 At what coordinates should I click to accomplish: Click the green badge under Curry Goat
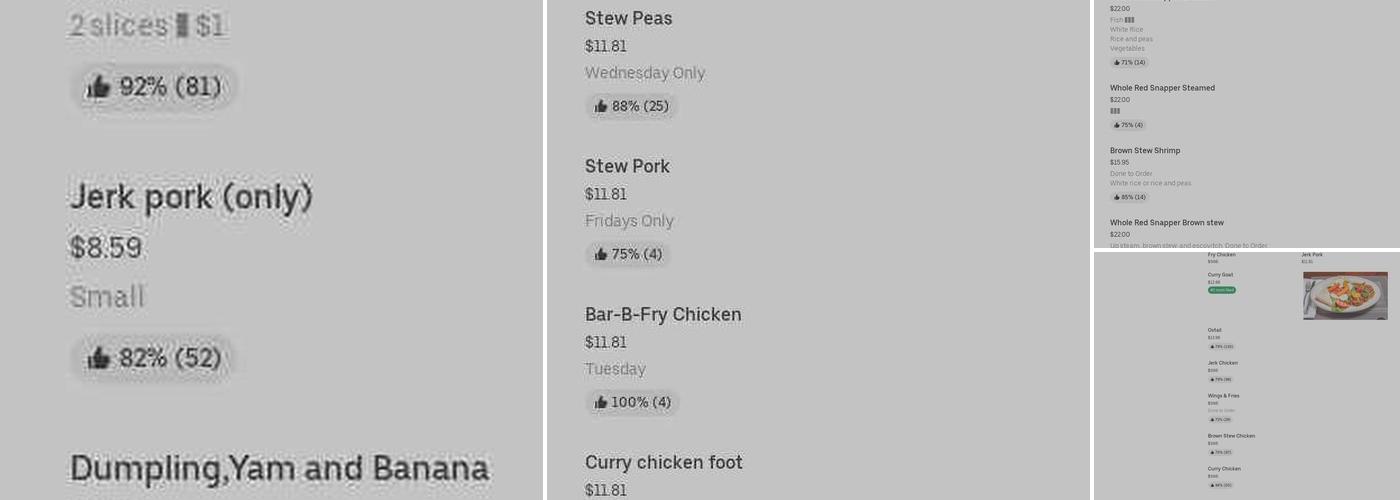(x=1221, y=290)
